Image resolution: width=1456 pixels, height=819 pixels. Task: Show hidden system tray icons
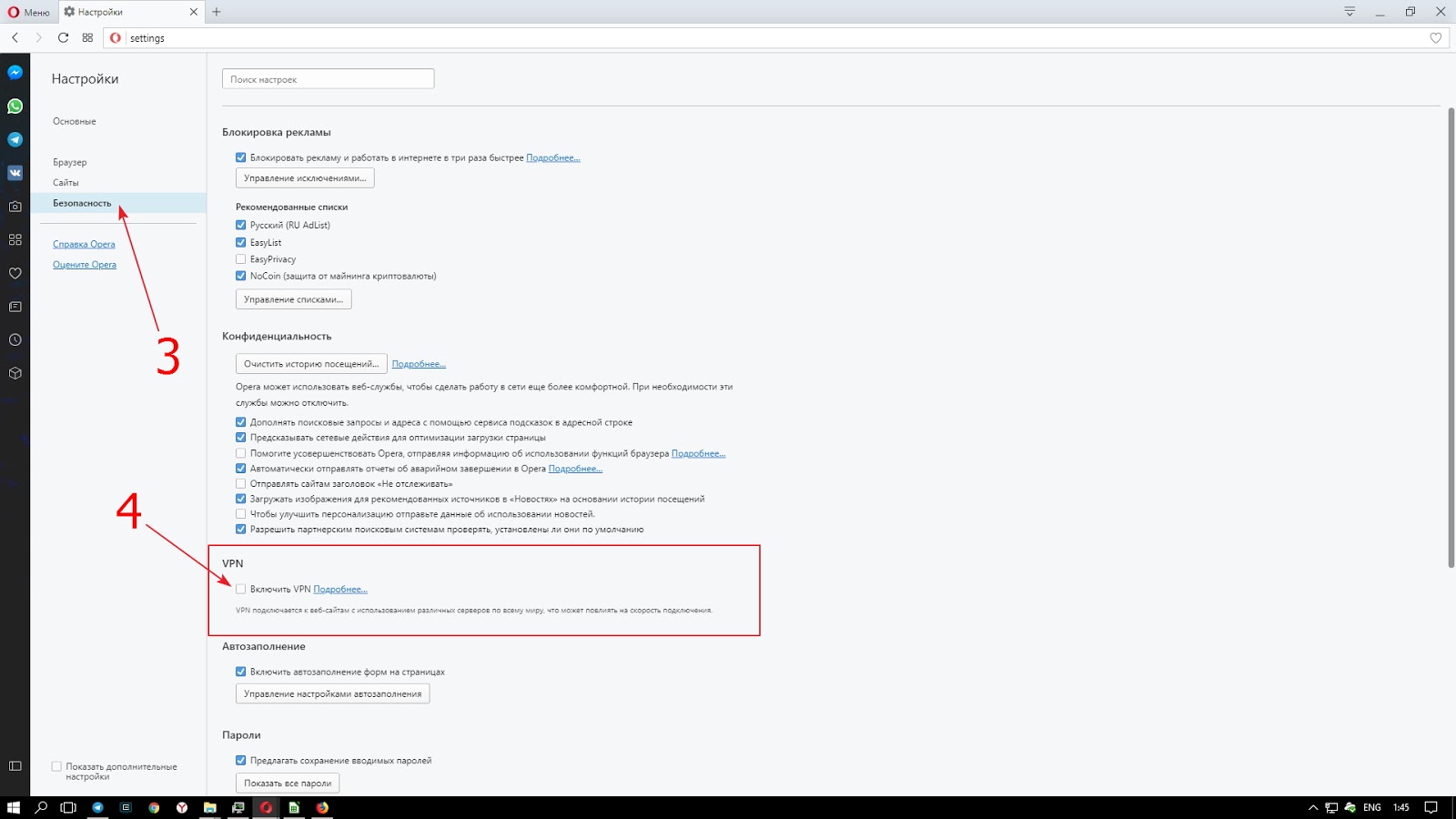click(x=1312, y=807)
